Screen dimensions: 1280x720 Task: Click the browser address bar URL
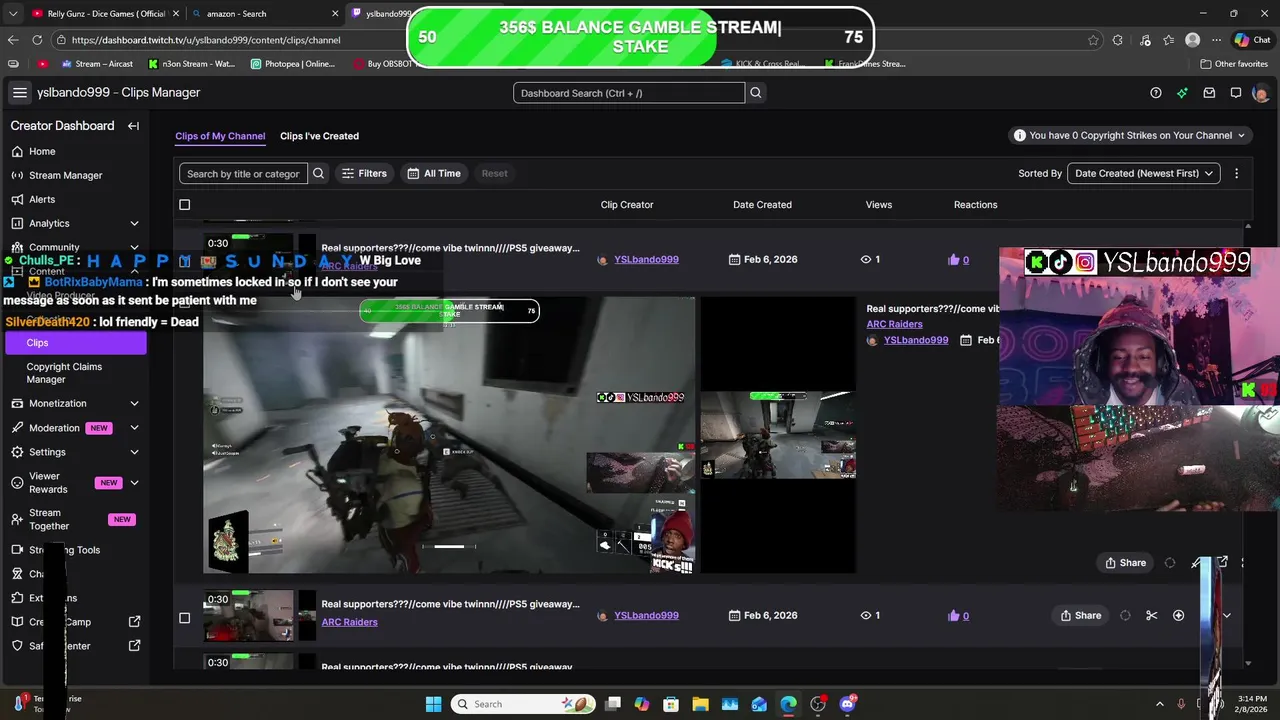[206, 40]
